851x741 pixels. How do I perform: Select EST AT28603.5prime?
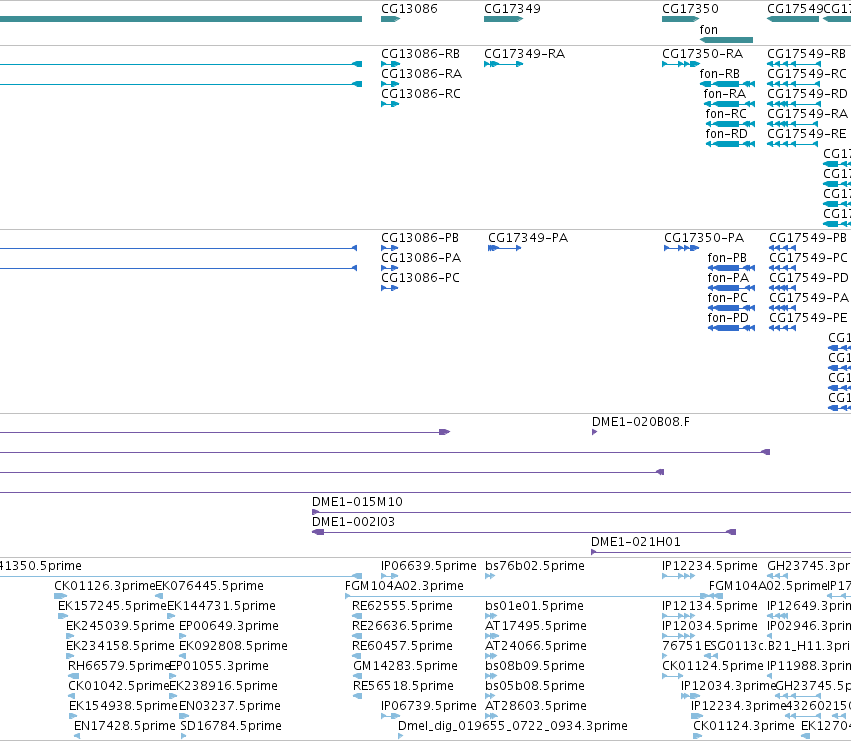click(536, 707)
